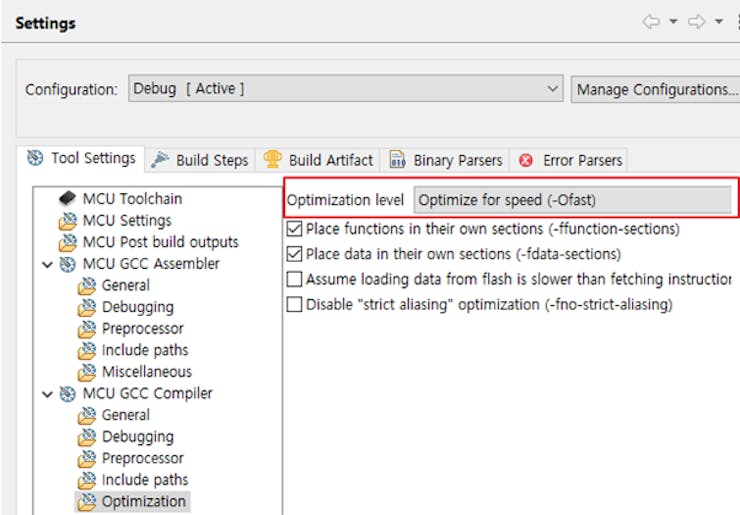Switch to Binary Parsers tab

(446, 160)
